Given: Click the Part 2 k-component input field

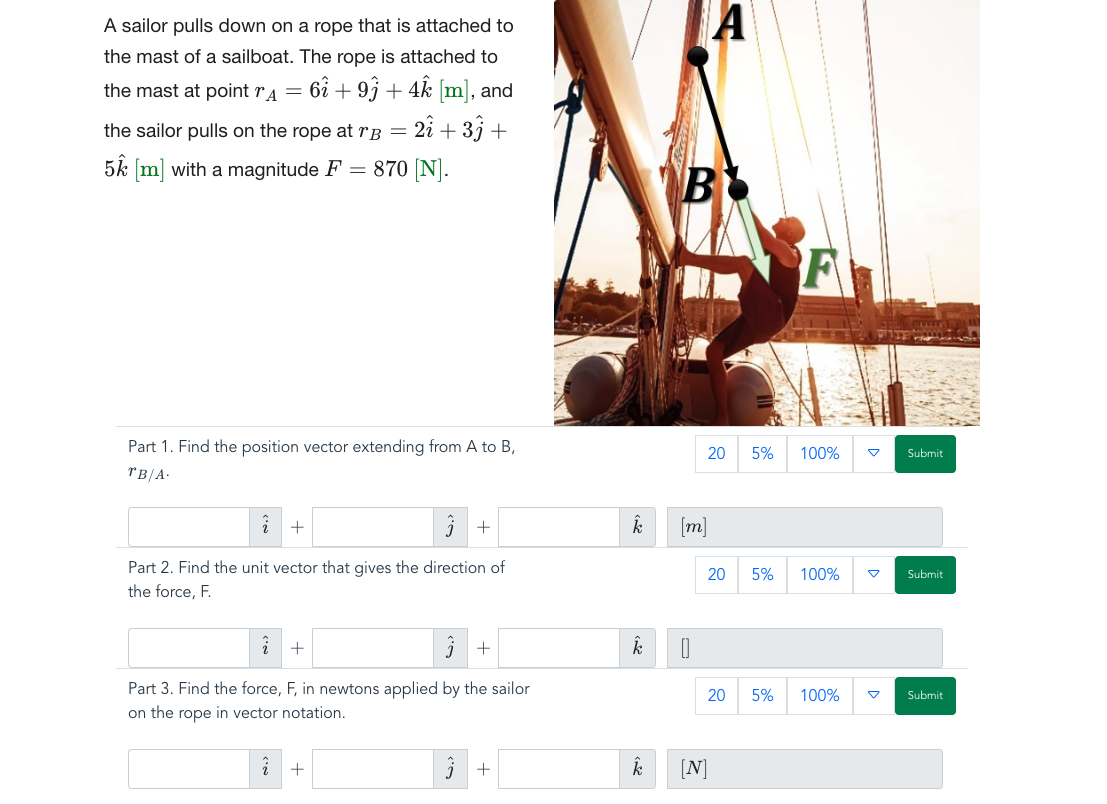Looking at the screenshot, I should click(558, 648).
